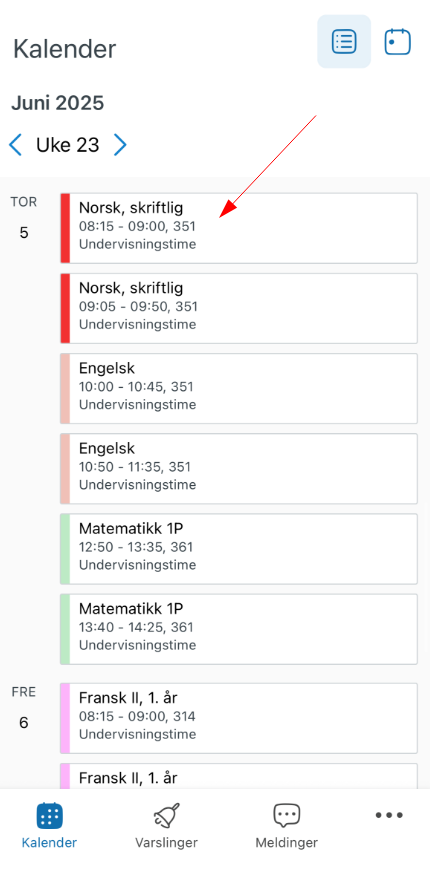Open Matematikk 1P 12:50 lesson
Image resolution: width=430 pixels, height=871 pixels.
click(239, 549)
